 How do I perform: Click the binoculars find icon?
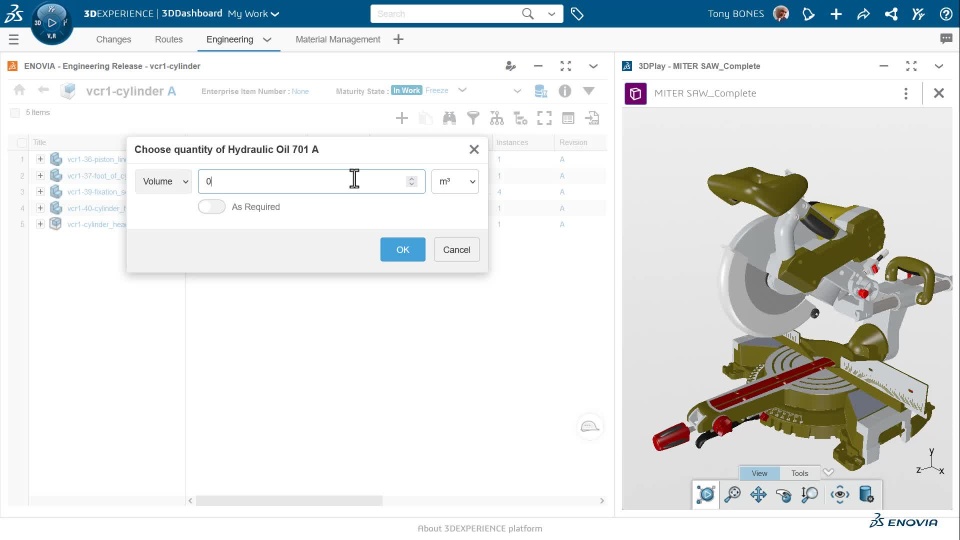click(449, 118)
